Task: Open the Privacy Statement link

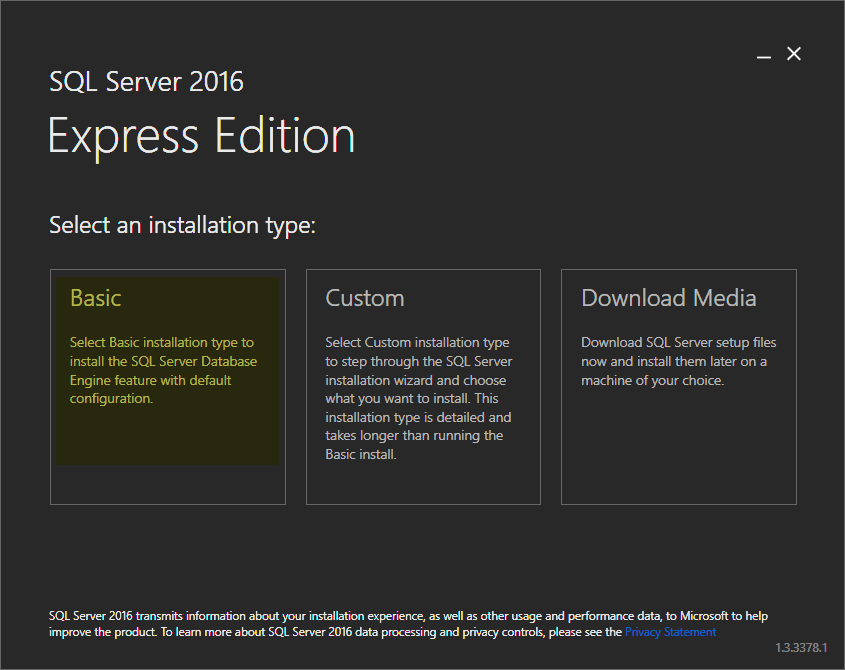Action: point(670,632)
